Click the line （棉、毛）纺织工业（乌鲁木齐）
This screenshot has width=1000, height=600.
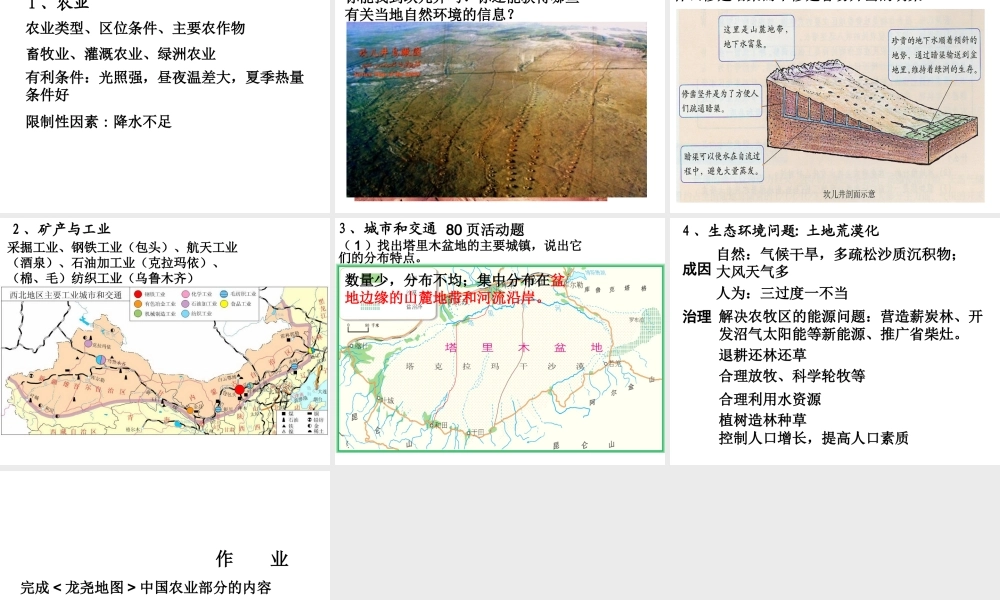(x=103, y=278)
